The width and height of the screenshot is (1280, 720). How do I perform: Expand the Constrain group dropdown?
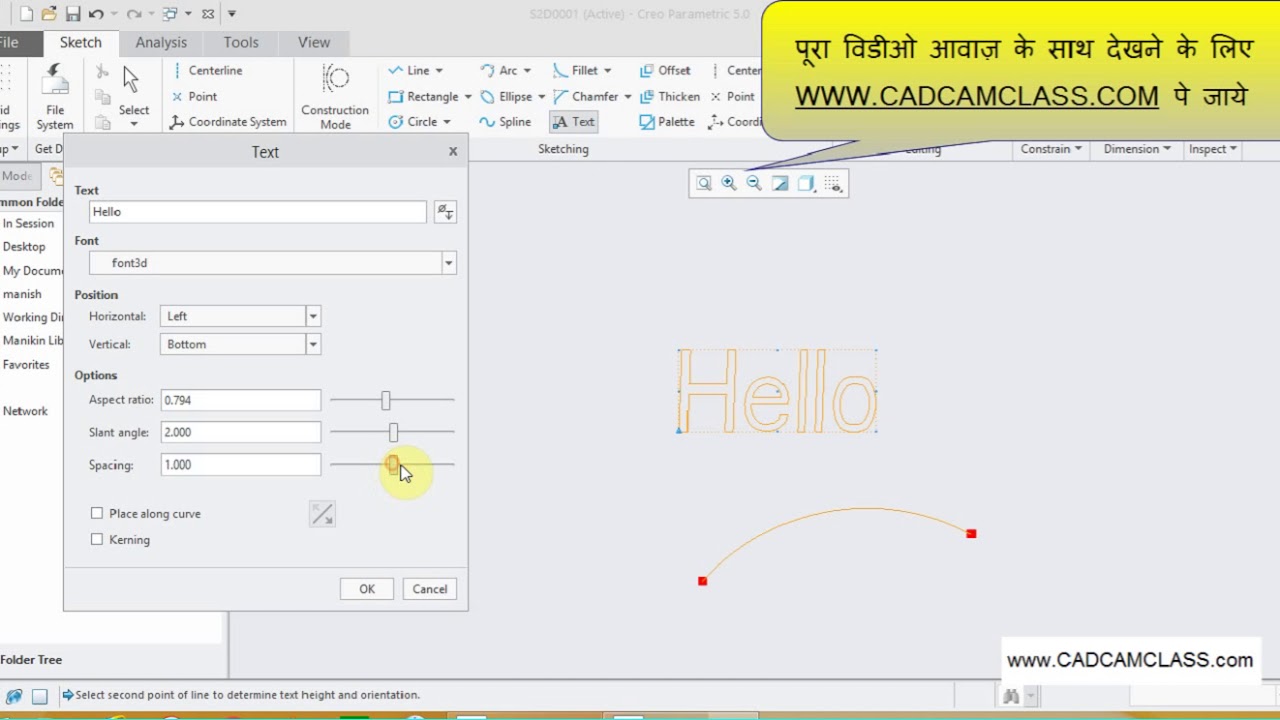pos(1051,149)
